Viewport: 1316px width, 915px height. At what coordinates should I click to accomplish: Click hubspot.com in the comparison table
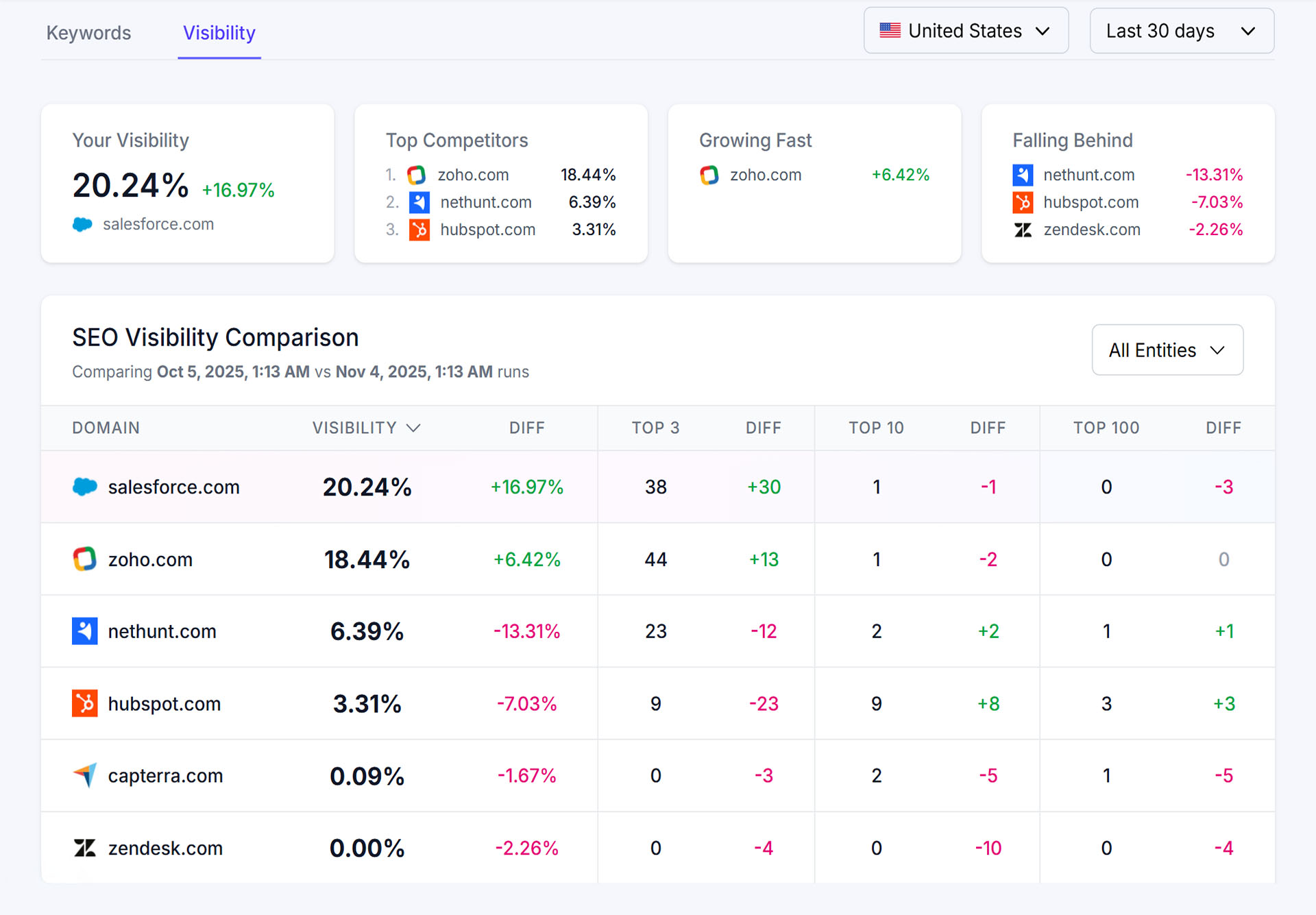(164, 703)
